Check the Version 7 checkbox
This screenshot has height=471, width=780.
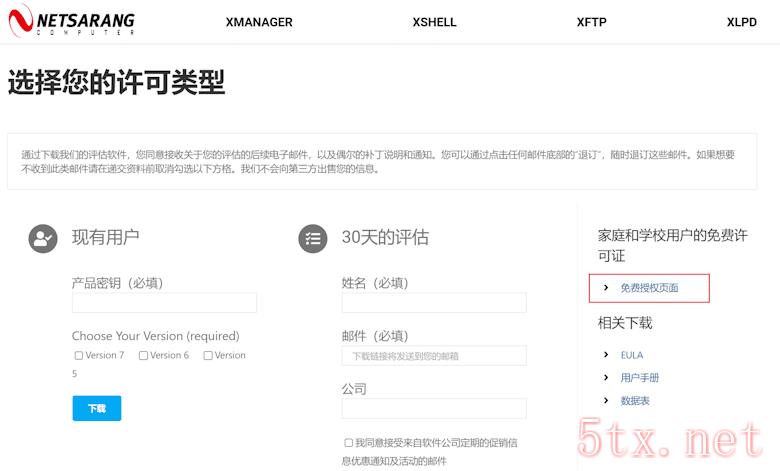[x=79, y=355]
